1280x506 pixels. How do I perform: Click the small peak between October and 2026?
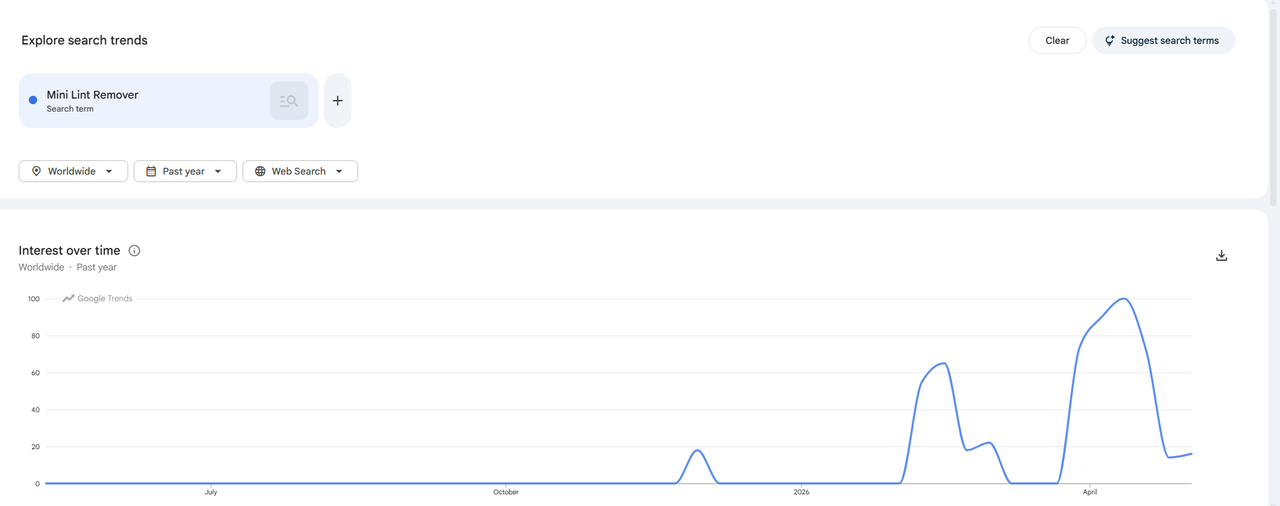698,451
